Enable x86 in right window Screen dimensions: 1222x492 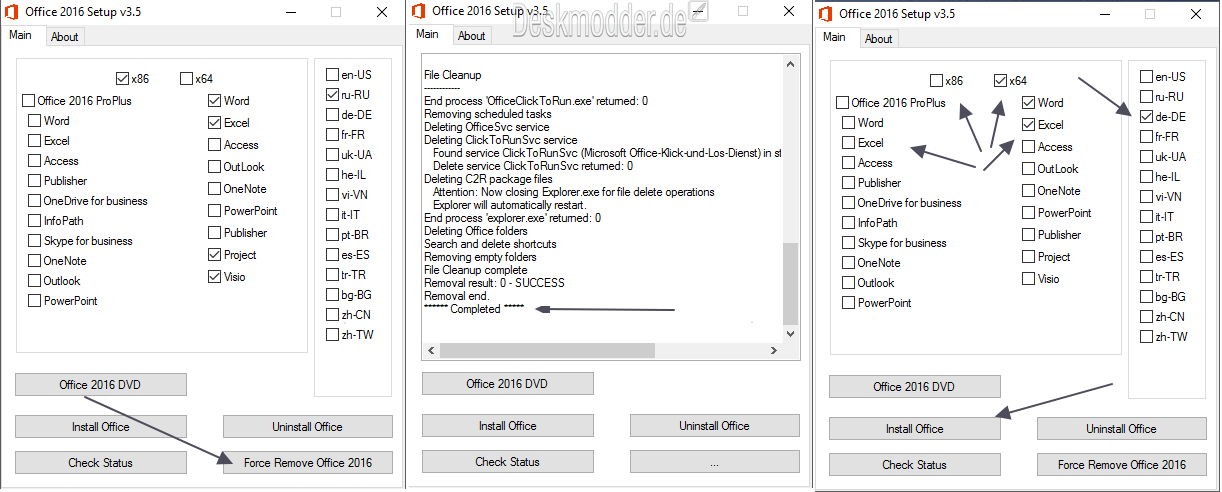pyautogui.click(x=937, y=81)
